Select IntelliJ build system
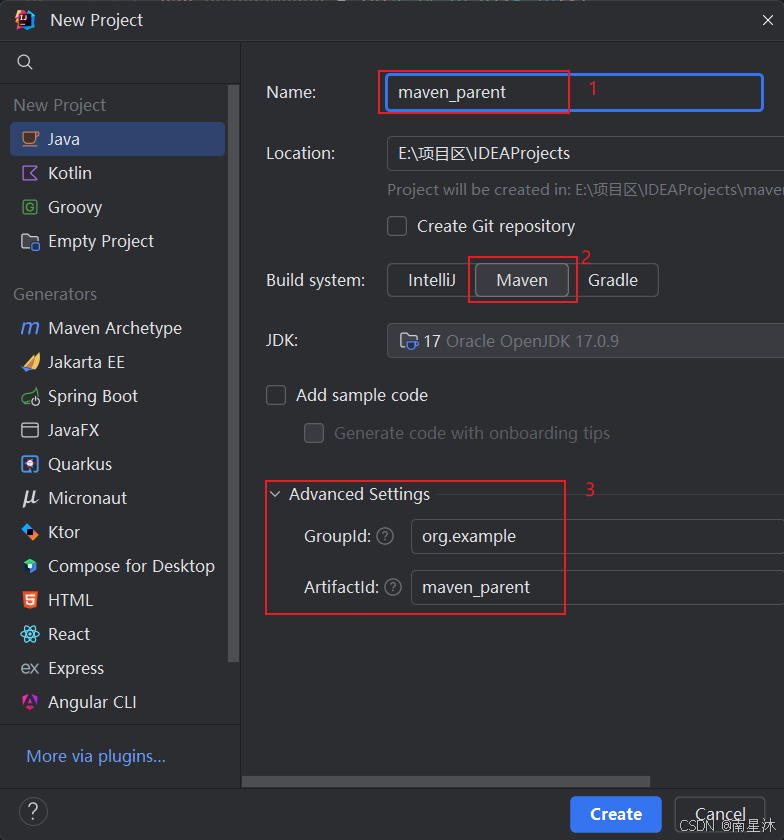 (x=431, y=280)
